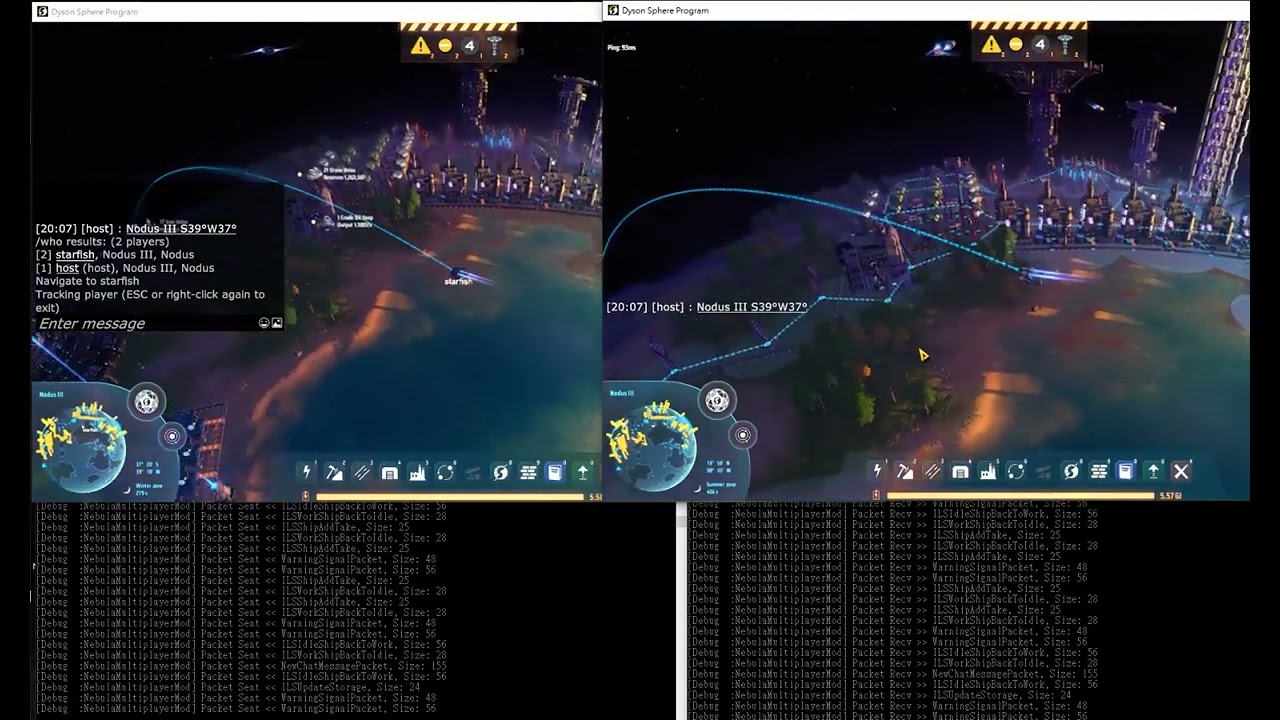Click starmap round button above right minimap
1280x720 pixels.
tap(717, 401)
